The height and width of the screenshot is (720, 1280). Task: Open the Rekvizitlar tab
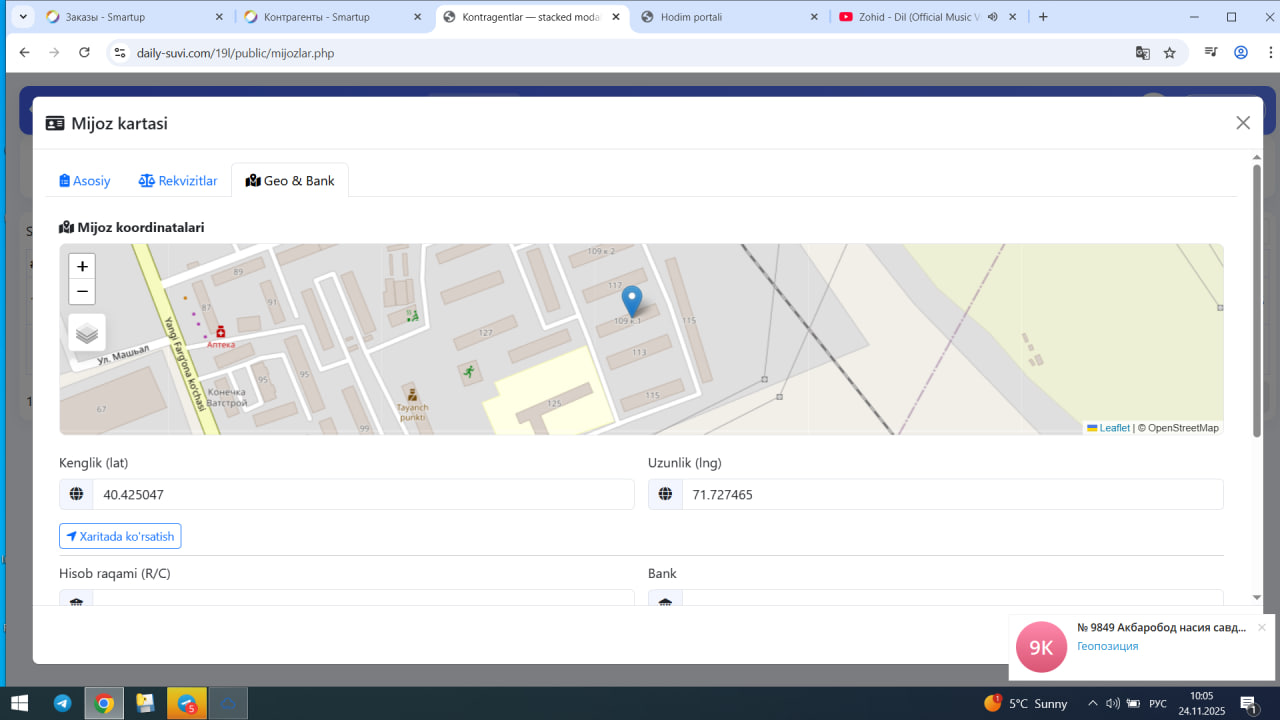coord(178,181)
